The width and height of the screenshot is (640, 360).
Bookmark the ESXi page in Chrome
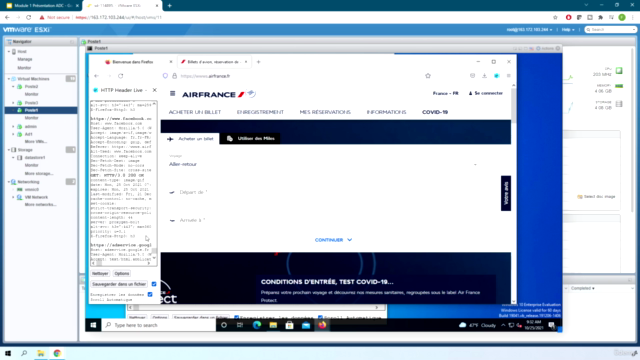coord(555,18)
